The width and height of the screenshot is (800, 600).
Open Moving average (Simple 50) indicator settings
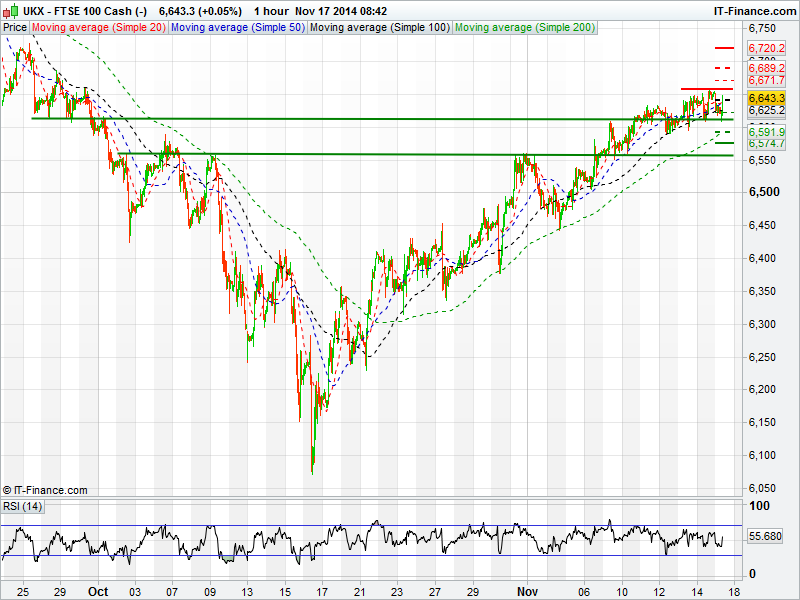(x=237, y=27)
